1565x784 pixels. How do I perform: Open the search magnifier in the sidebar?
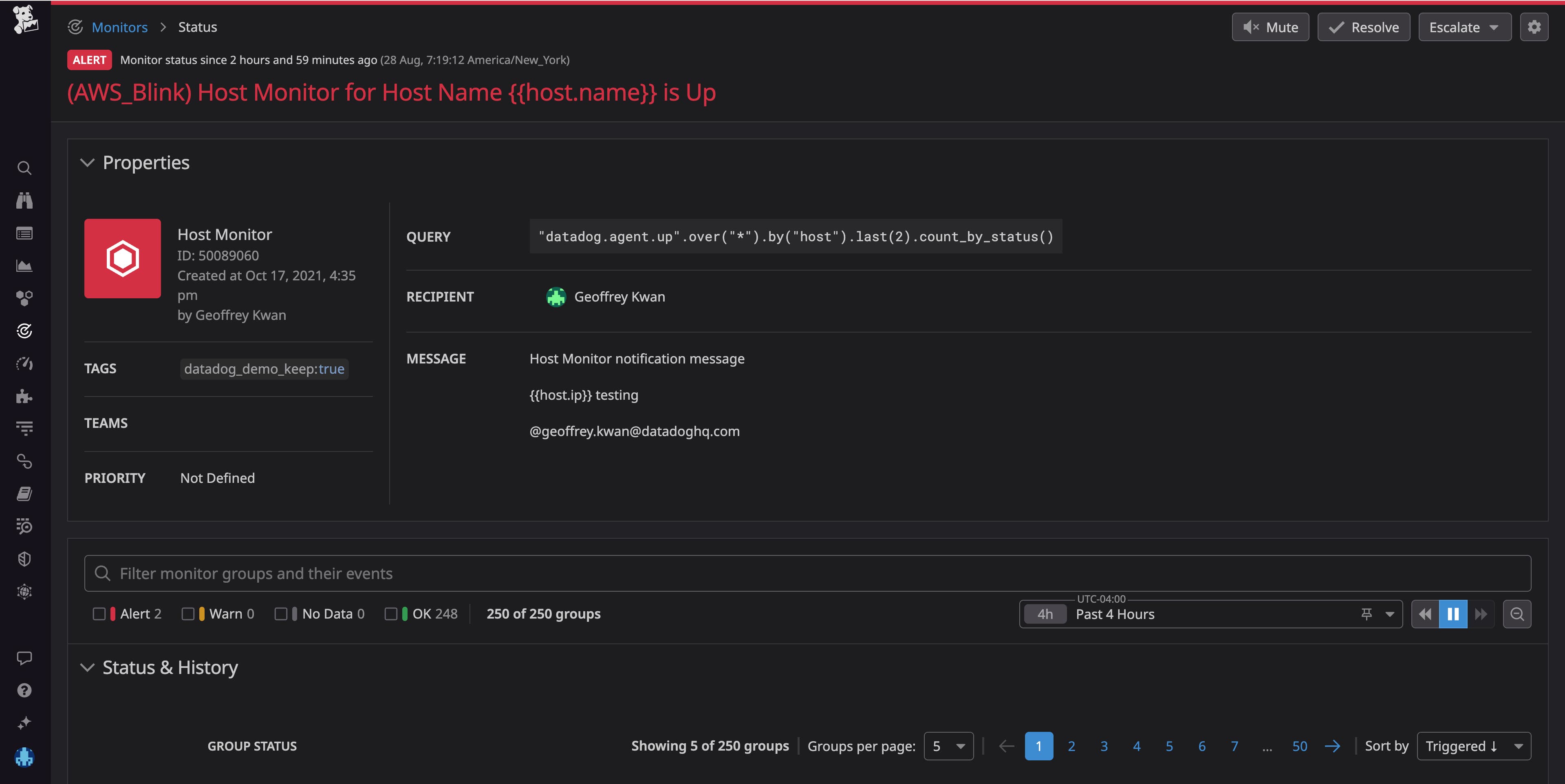(x=24, y=167)
